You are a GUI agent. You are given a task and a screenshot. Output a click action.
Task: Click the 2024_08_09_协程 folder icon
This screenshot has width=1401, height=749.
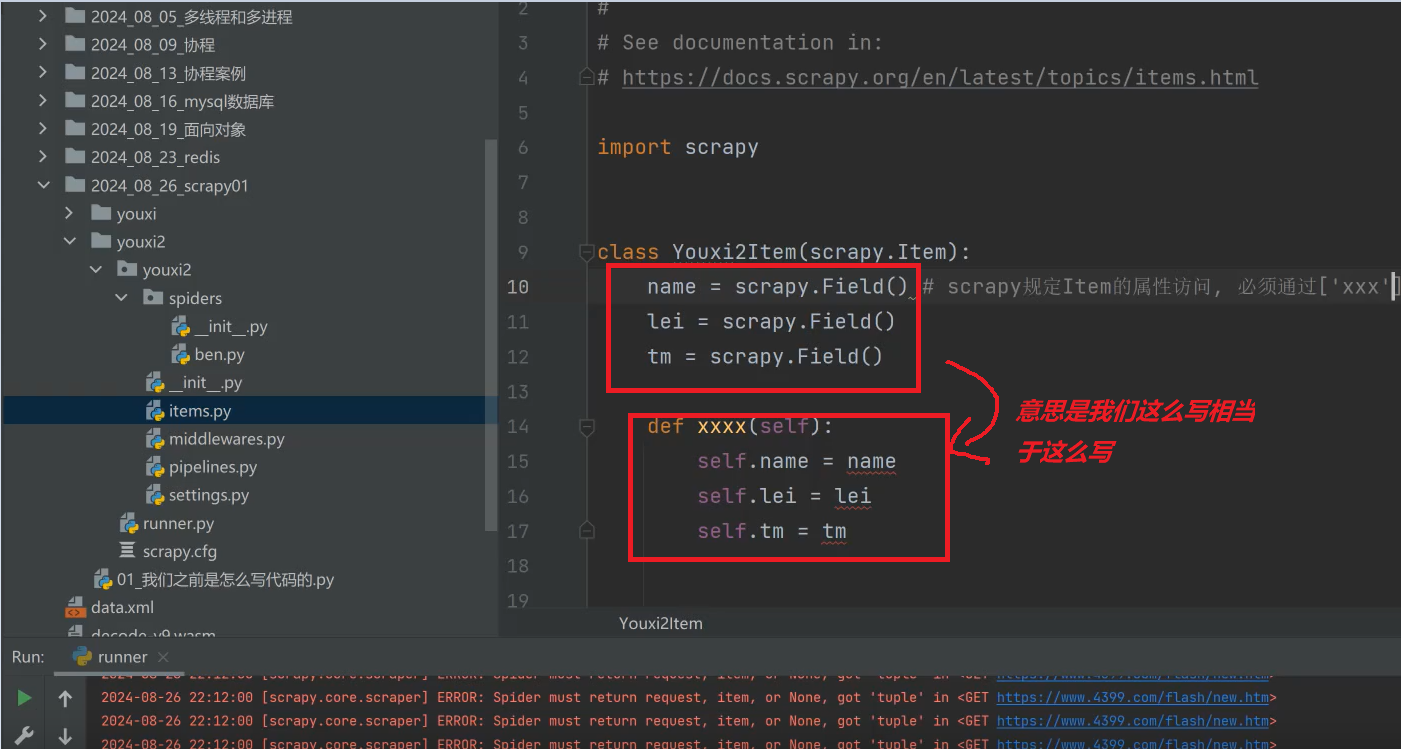(75, 44)
